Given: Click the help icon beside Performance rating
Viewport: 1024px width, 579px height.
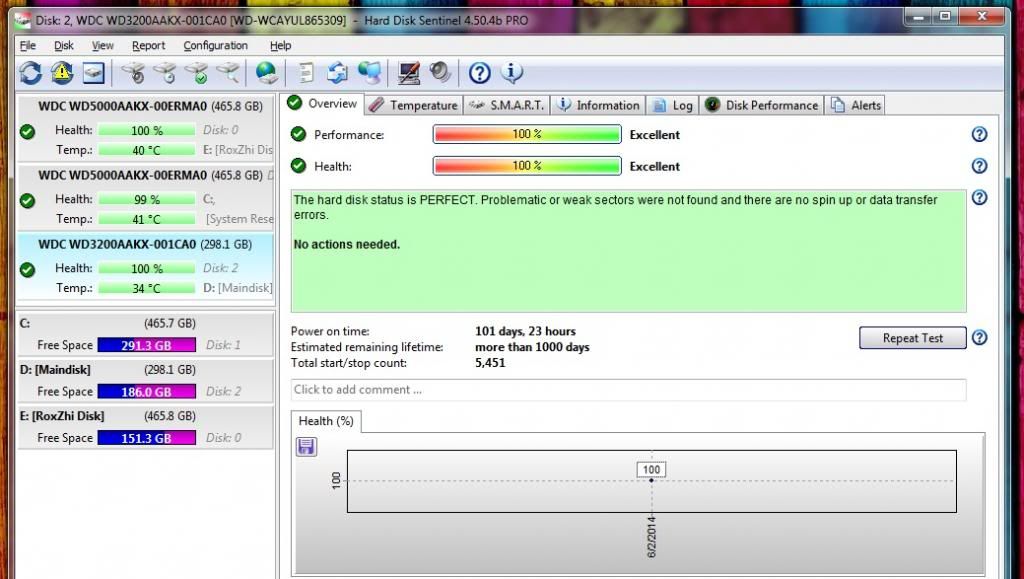Looking at the screenshot, I should coord(979,135).
